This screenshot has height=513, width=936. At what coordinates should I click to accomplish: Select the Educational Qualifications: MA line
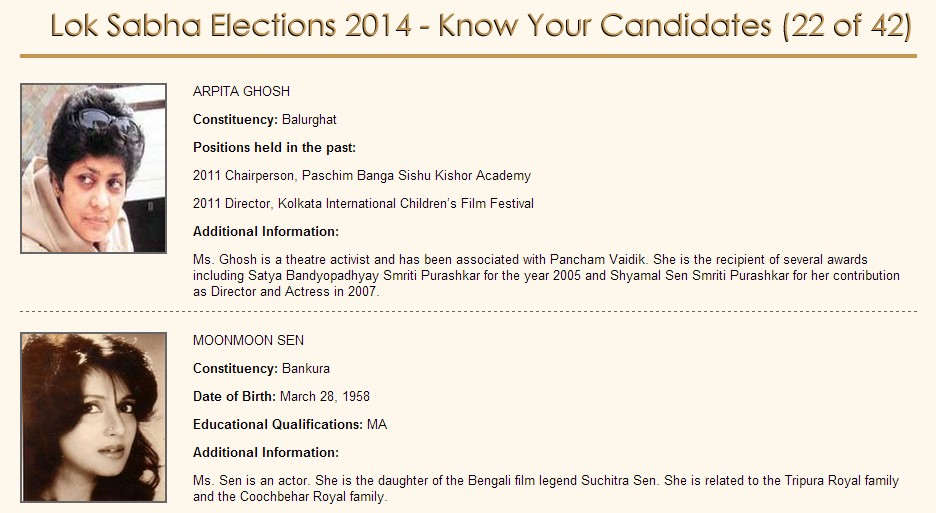pos(289,425)
